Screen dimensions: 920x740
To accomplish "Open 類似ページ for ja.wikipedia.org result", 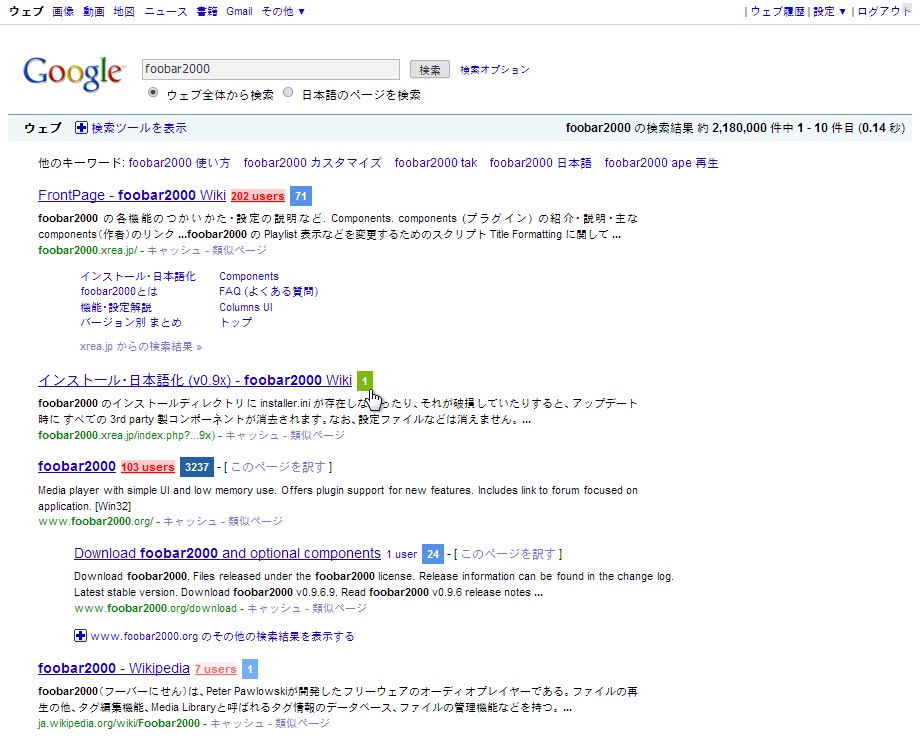I will pyautogui.click(x=302, y=724).
